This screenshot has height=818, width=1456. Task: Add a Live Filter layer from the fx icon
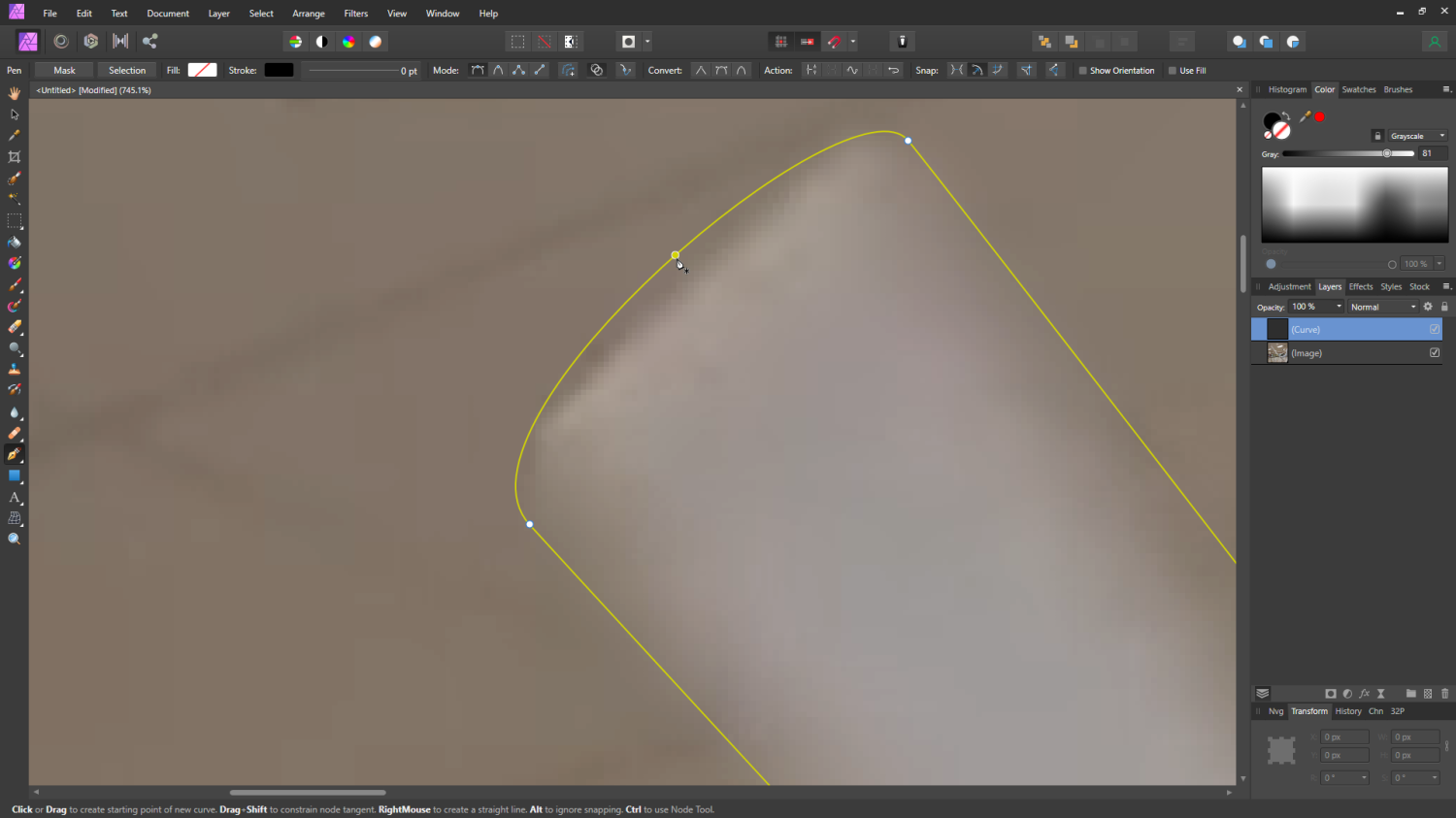click(x=1365, y=694)
